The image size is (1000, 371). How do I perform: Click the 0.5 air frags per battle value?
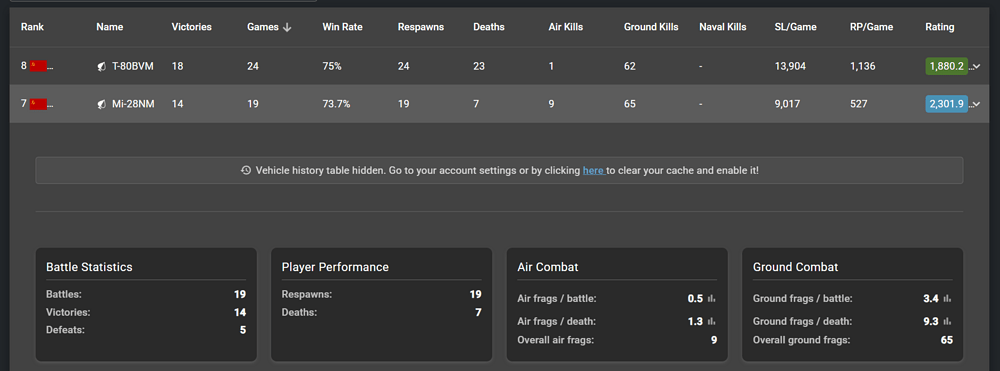click(x=695, y=298)
